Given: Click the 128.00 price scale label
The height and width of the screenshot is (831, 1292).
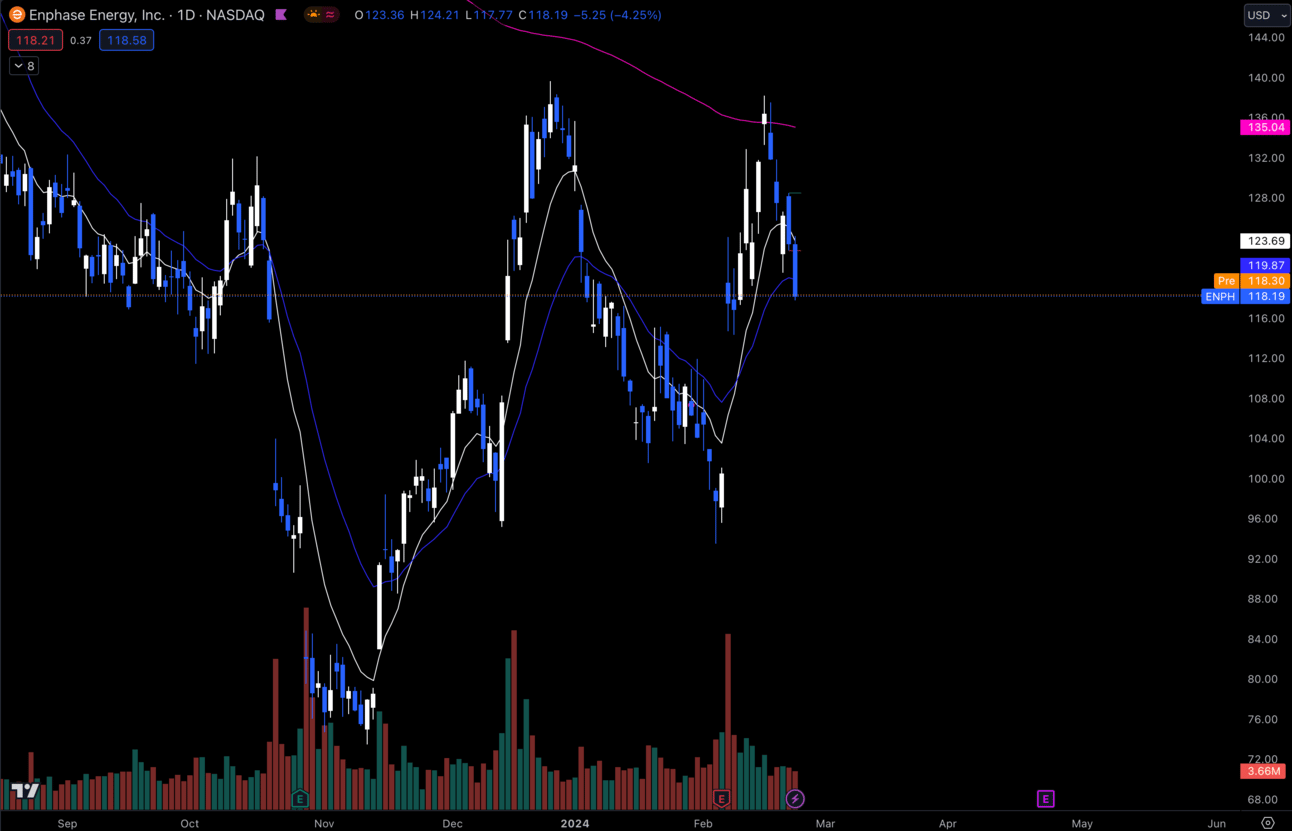Looking at the screenshot, I should click(x=1265, y=198).
